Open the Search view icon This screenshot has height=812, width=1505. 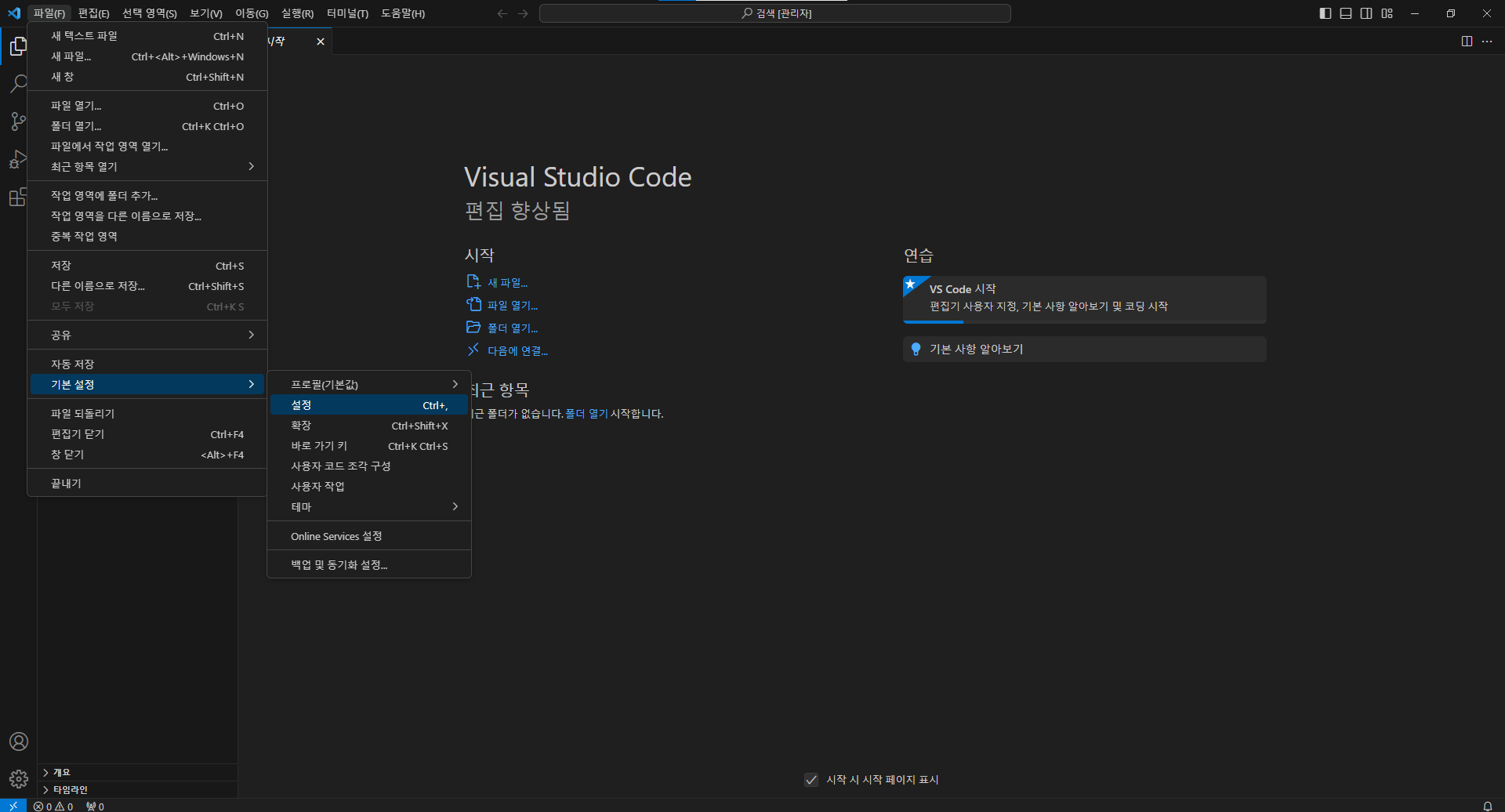[x=18, y=84]
